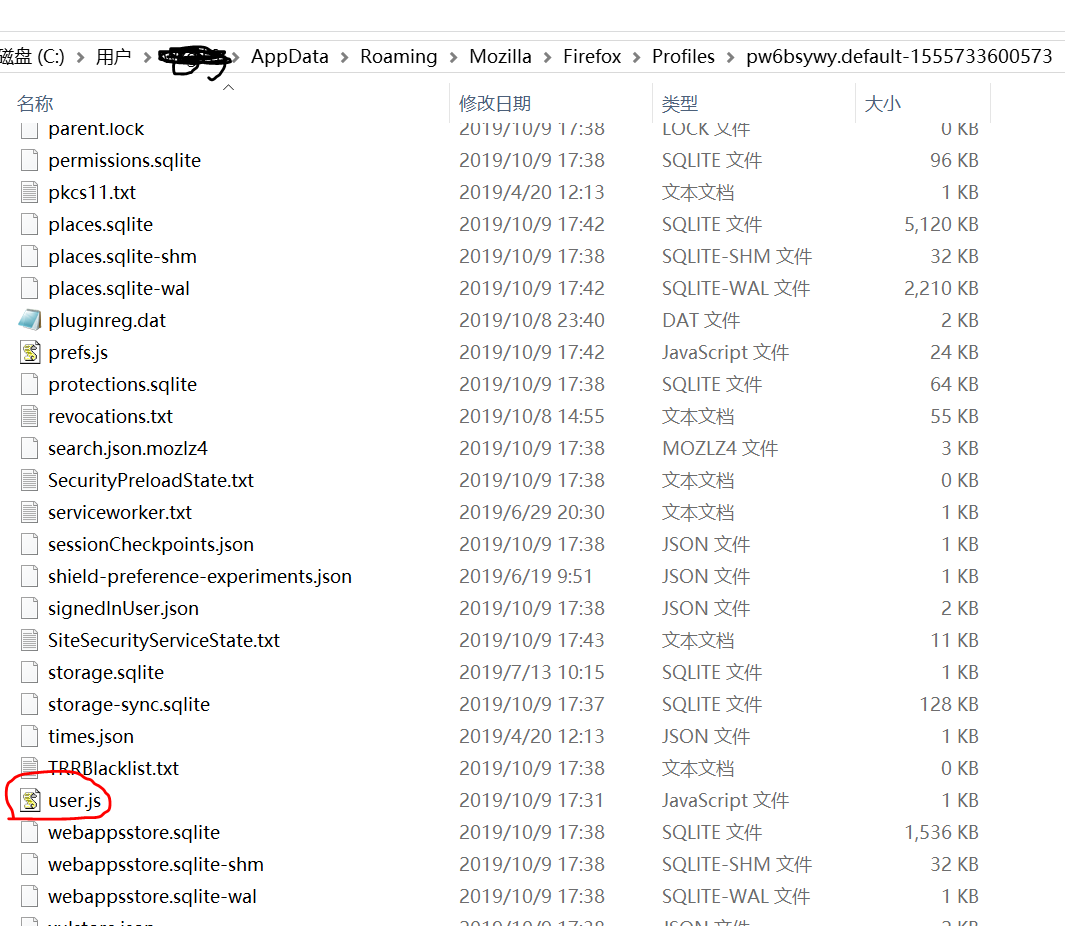Screen dimensions: 1065x926
Task: Go to AppData folder in breadcrumb
Action: 290,56
